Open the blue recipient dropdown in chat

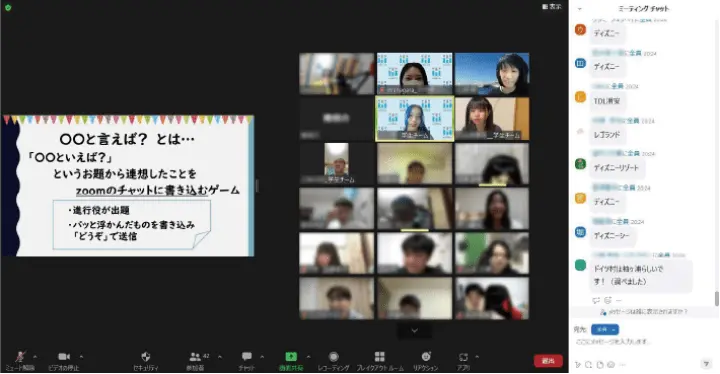coord(605,329)
